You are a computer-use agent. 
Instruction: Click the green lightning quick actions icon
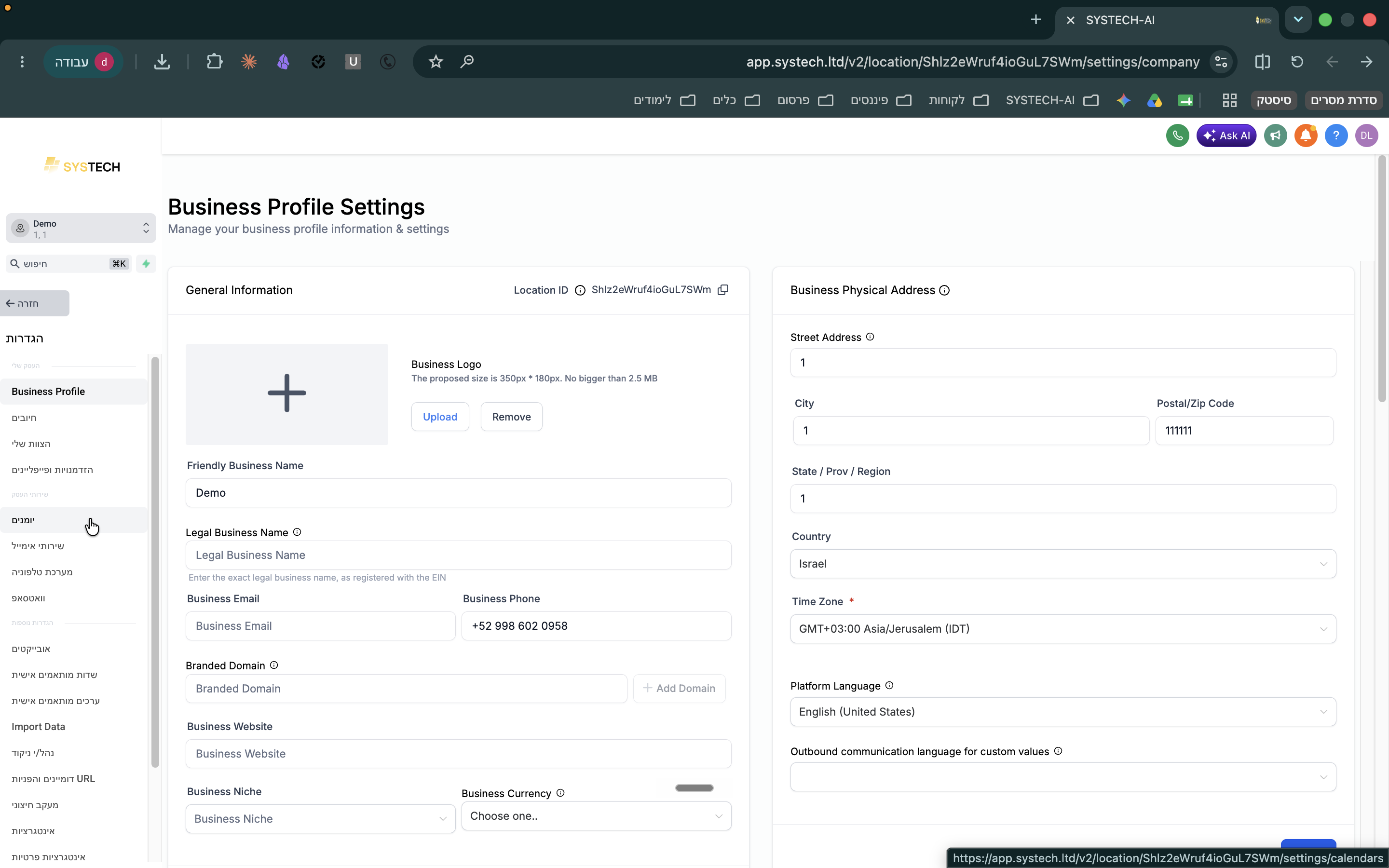(146, 263)
